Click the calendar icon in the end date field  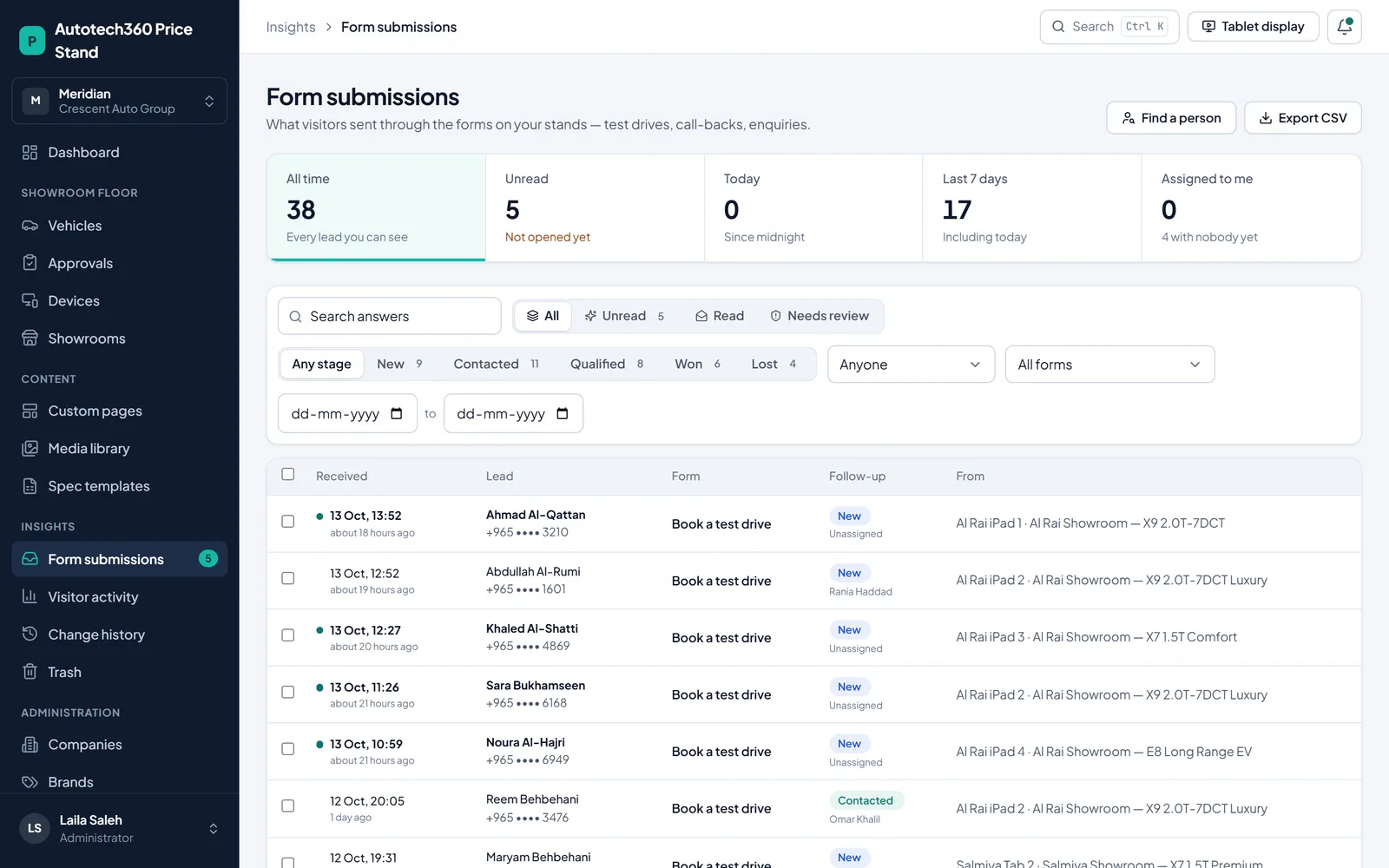tap(563, 414)
